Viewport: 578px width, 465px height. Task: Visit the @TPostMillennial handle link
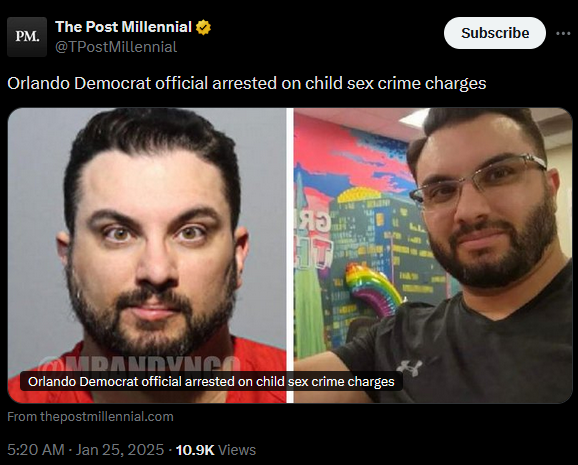pos(116,47)
